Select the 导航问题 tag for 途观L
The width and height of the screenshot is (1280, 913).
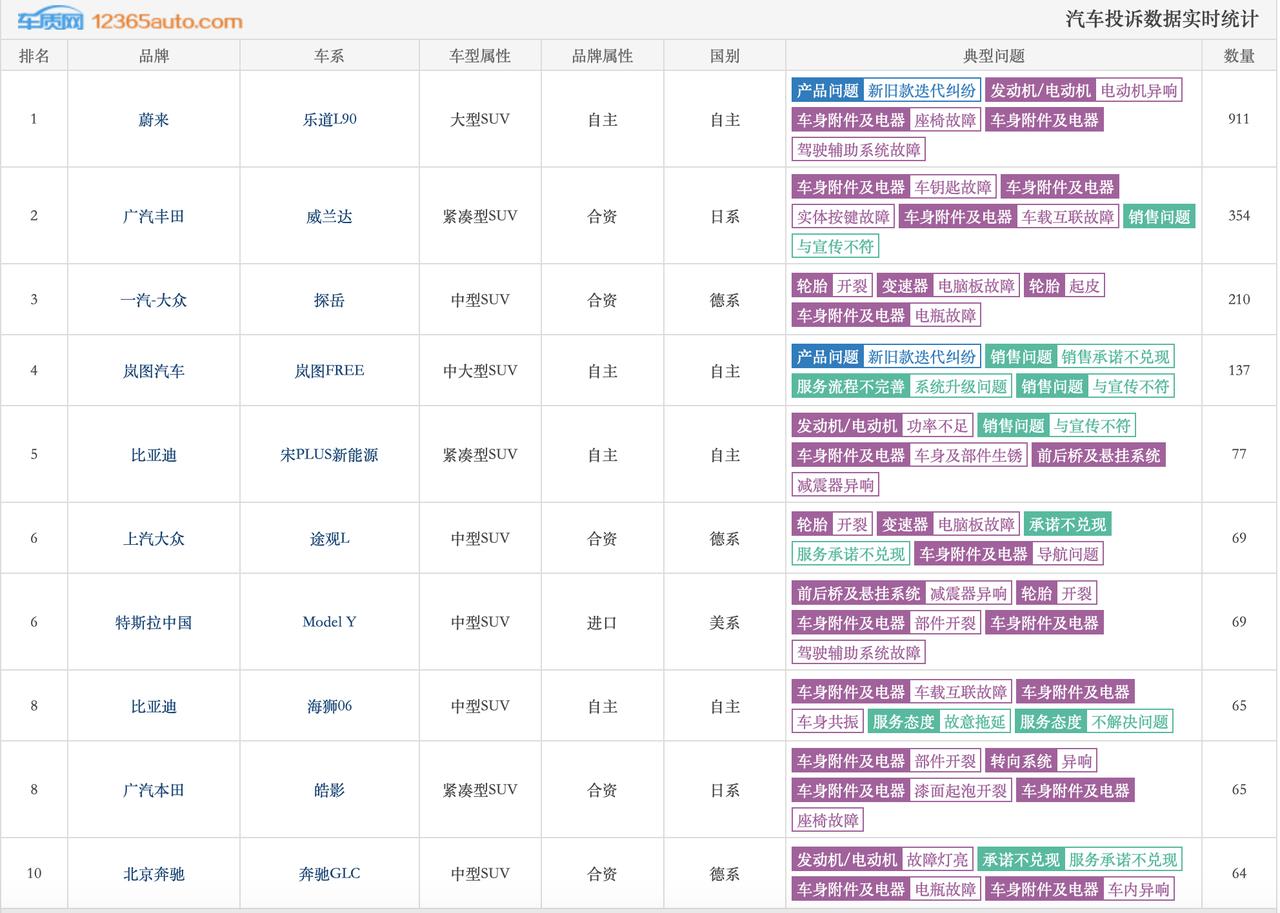point(1068,554)
